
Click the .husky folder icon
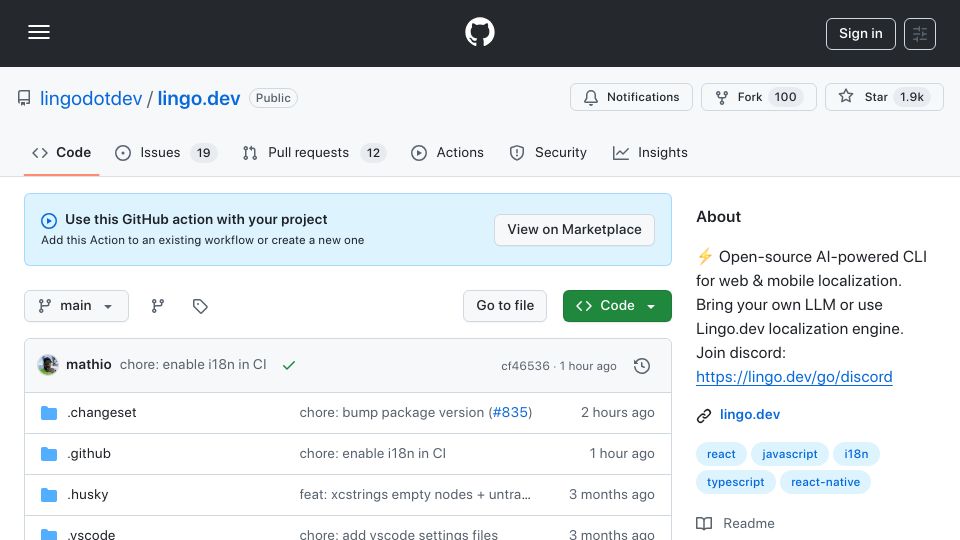[x=49, y=495]
